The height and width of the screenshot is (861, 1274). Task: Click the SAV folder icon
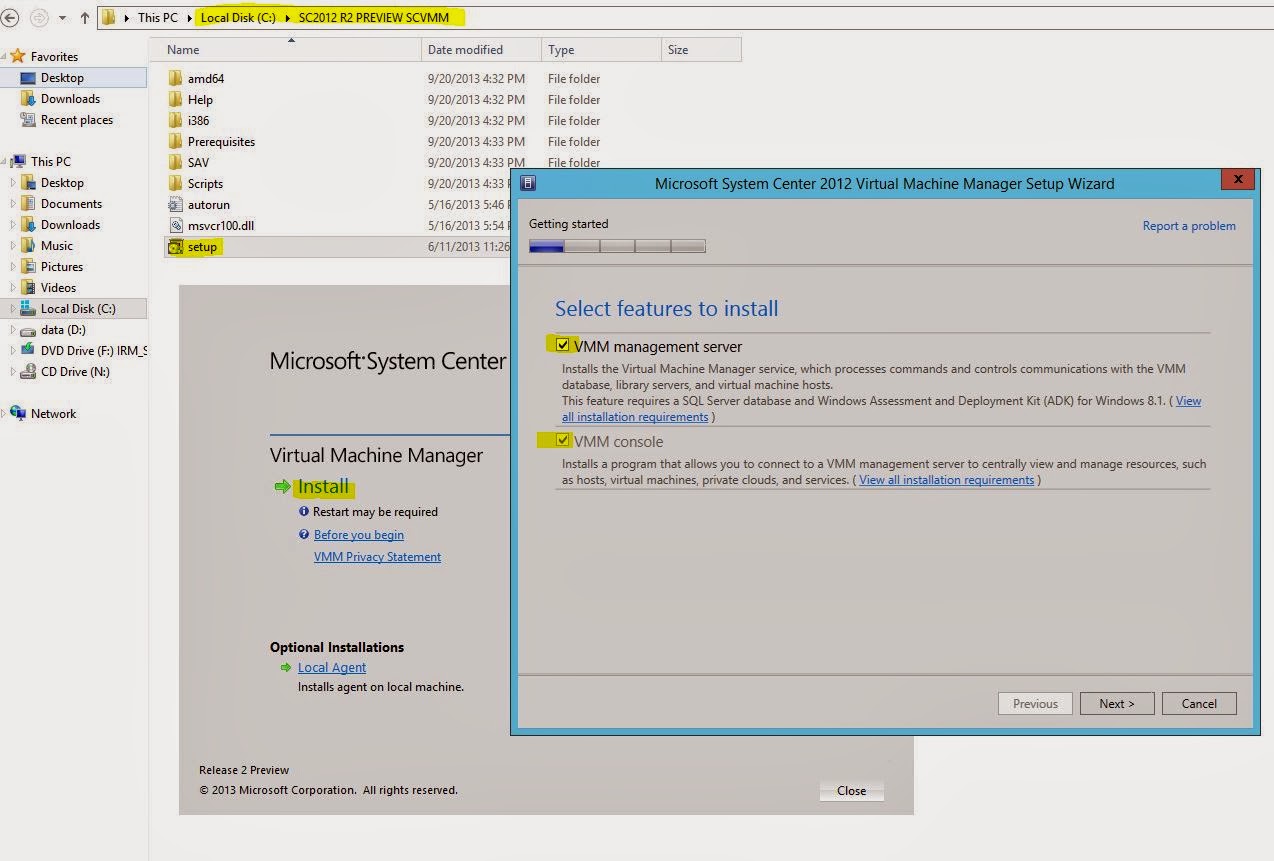176,162
